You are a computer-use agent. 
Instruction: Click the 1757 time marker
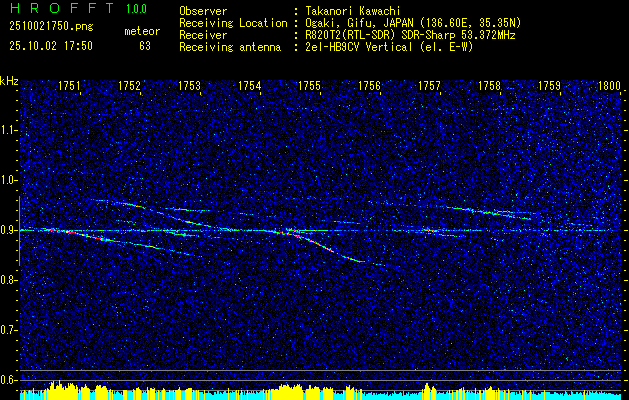click(429, 85)
